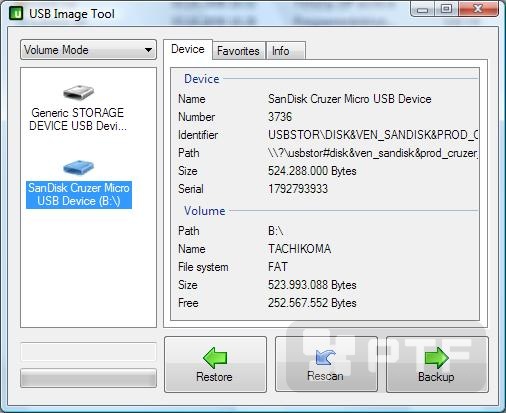Open the Favorites tab
This screenshot has height=413, width=506.
pyautogui.click(x=238, y=51)
